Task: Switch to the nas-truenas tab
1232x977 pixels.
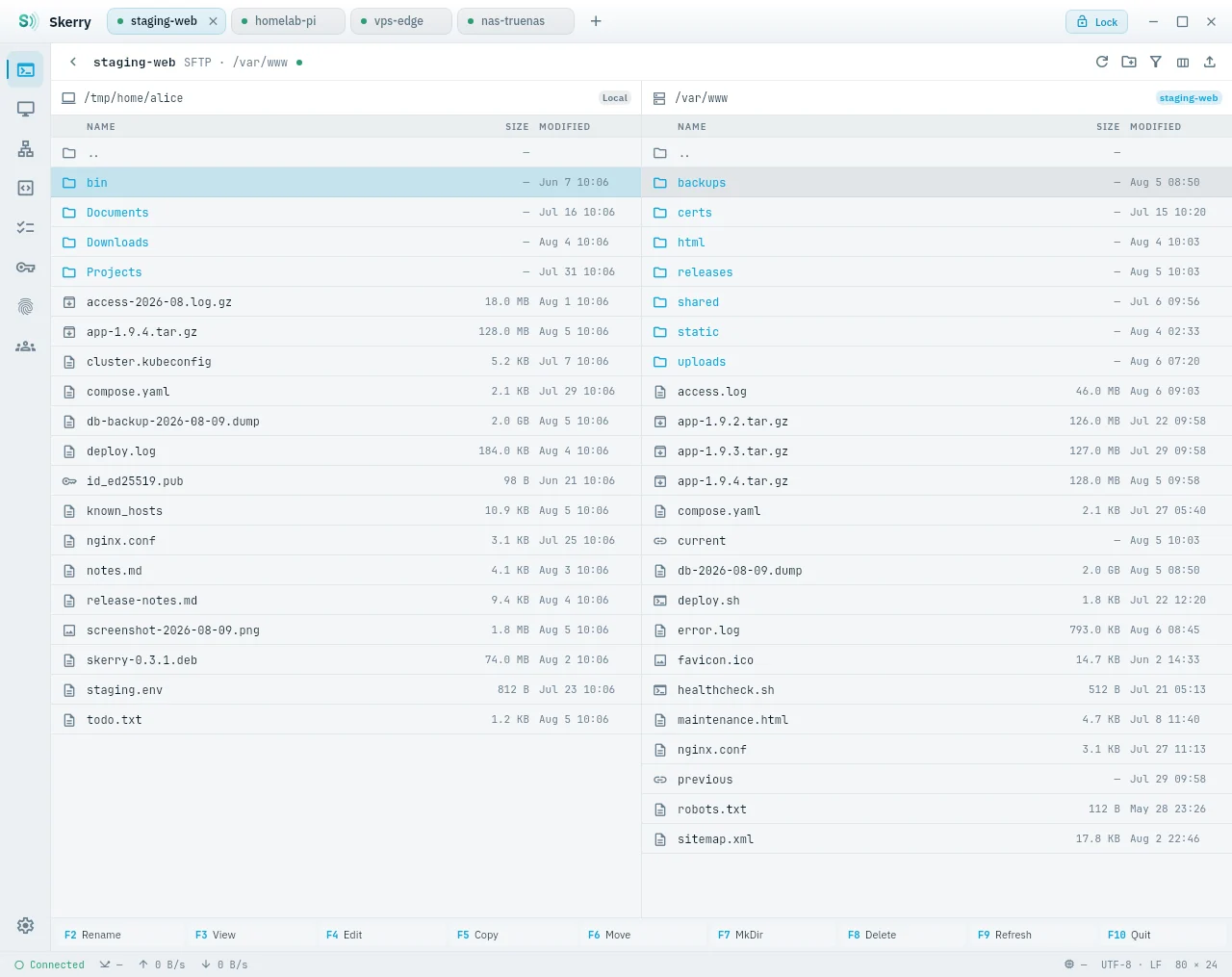Action: (515, 21)
